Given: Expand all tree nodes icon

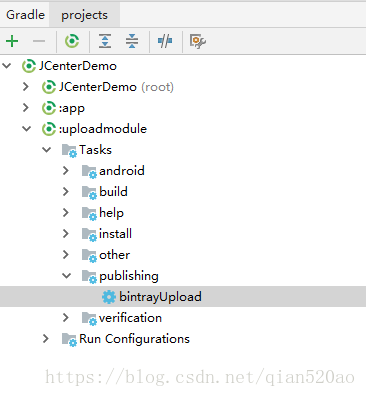Looking at the screenshot, I should 105,41.
